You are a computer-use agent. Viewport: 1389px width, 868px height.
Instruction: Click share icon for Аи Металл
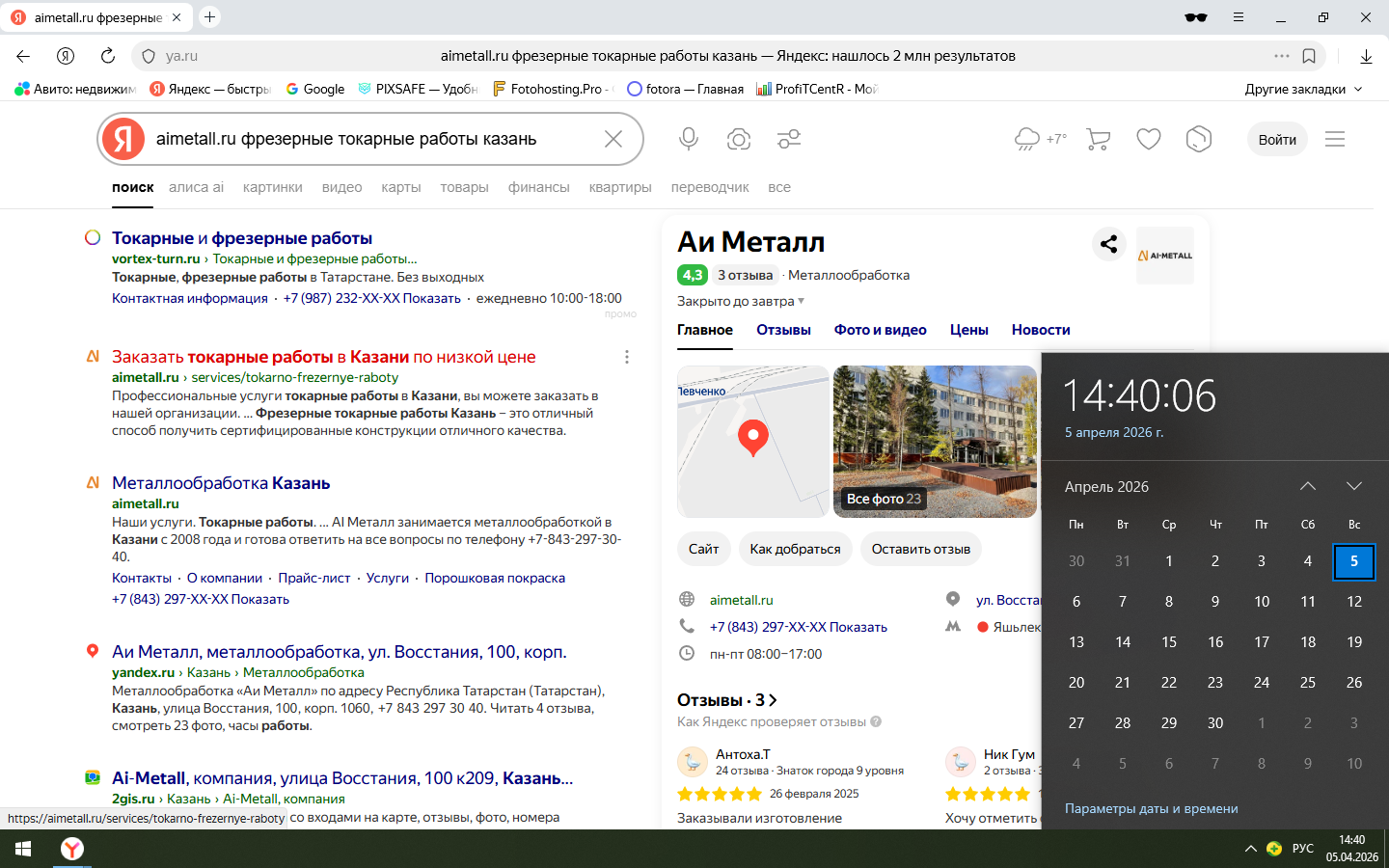click(x=1108, y=244)
